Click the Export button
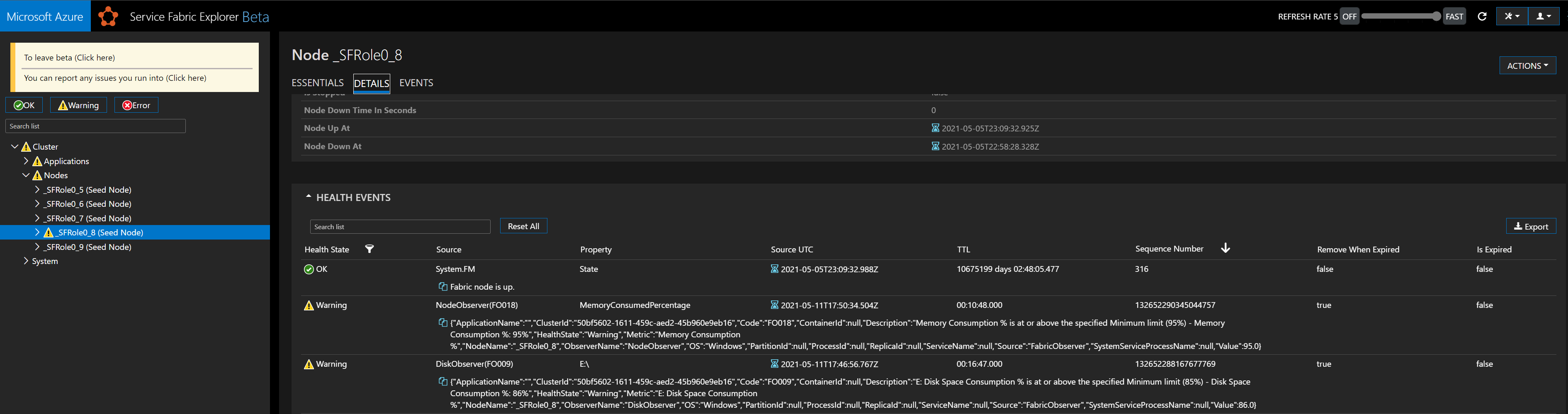 (1531, 226)
